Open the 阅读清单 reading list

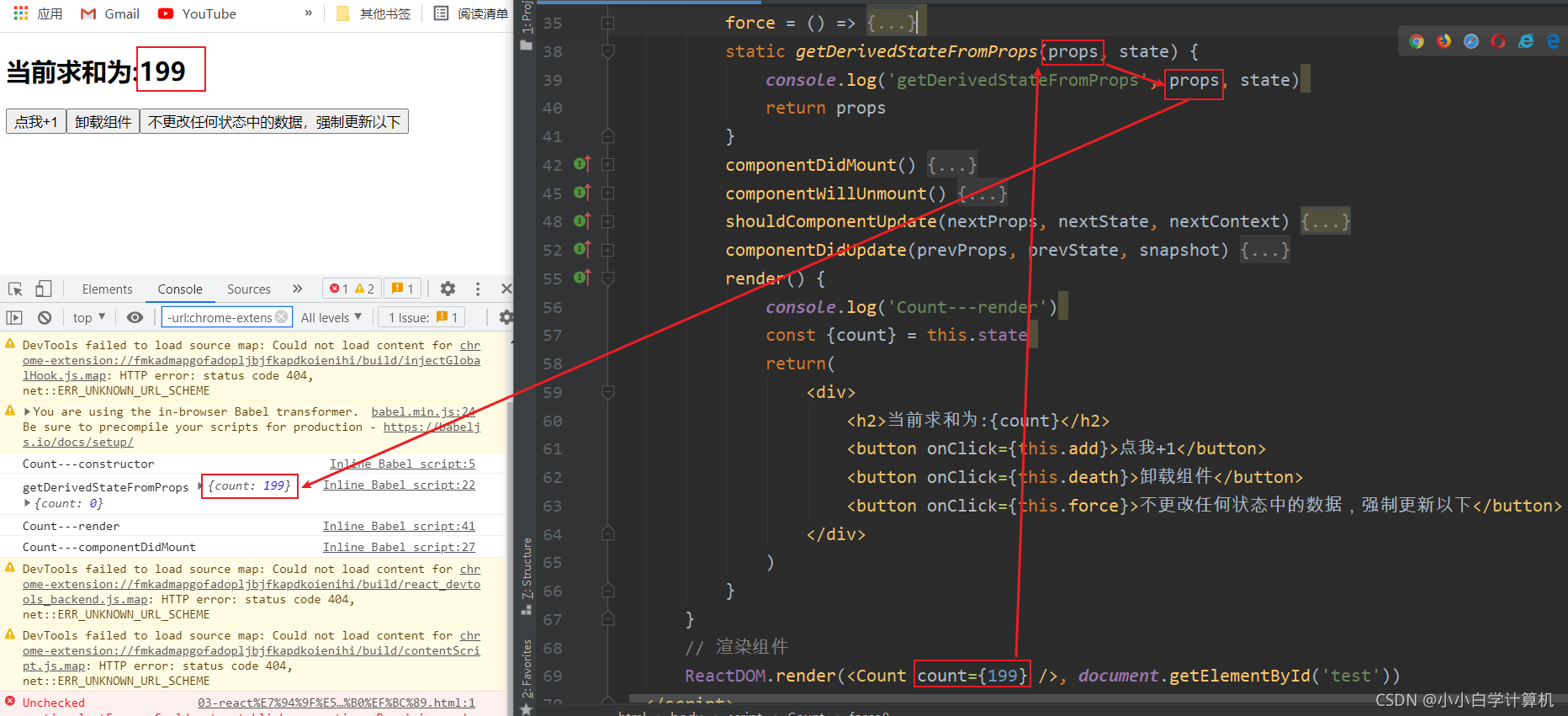pos(471,13)
